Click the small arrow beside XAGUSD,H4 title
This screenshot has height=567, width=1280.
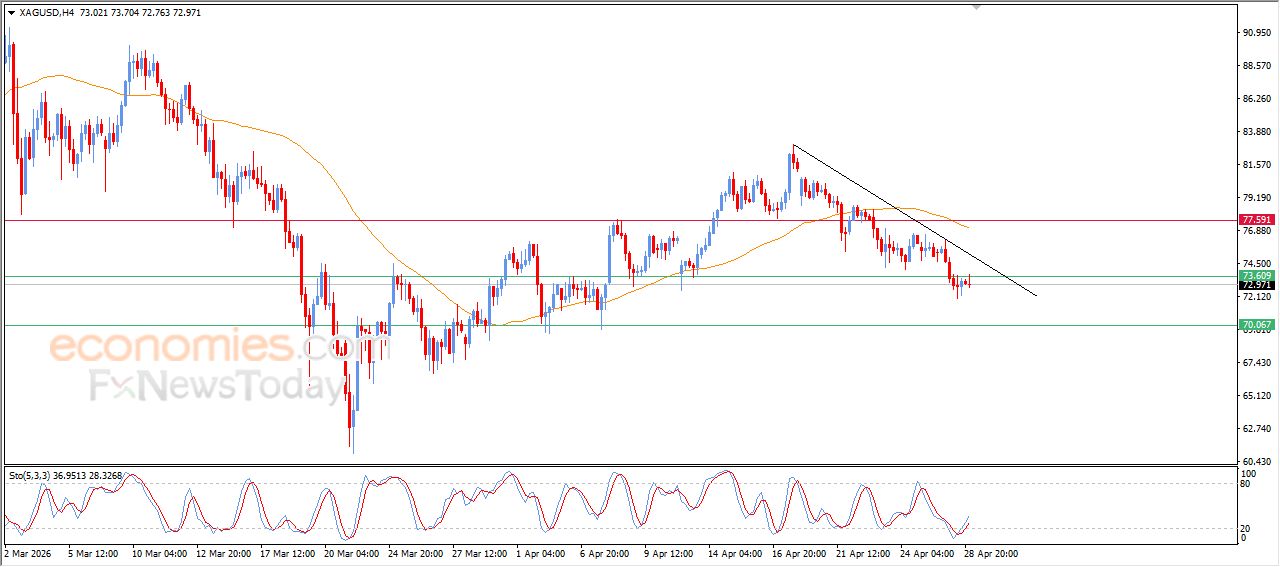(11, 13)
